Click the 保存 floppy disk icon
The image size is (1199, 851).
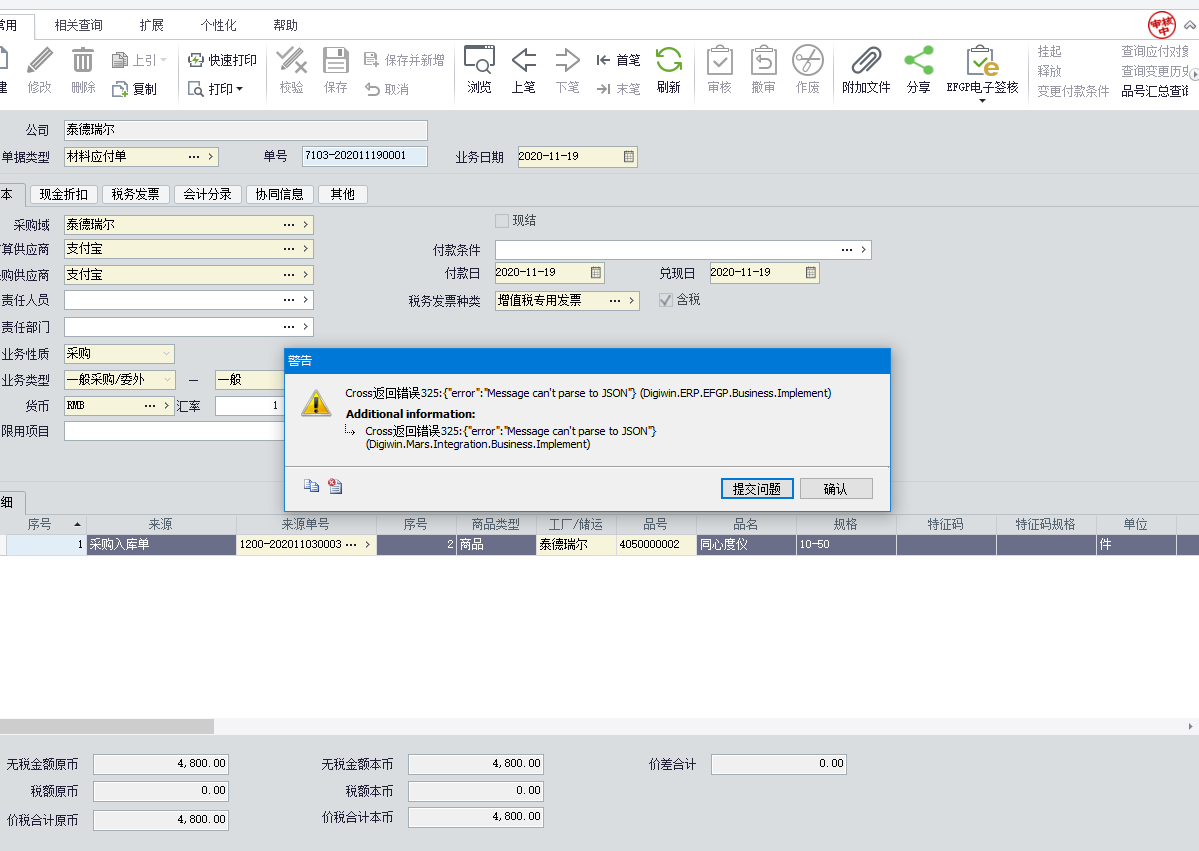[336, 60]
